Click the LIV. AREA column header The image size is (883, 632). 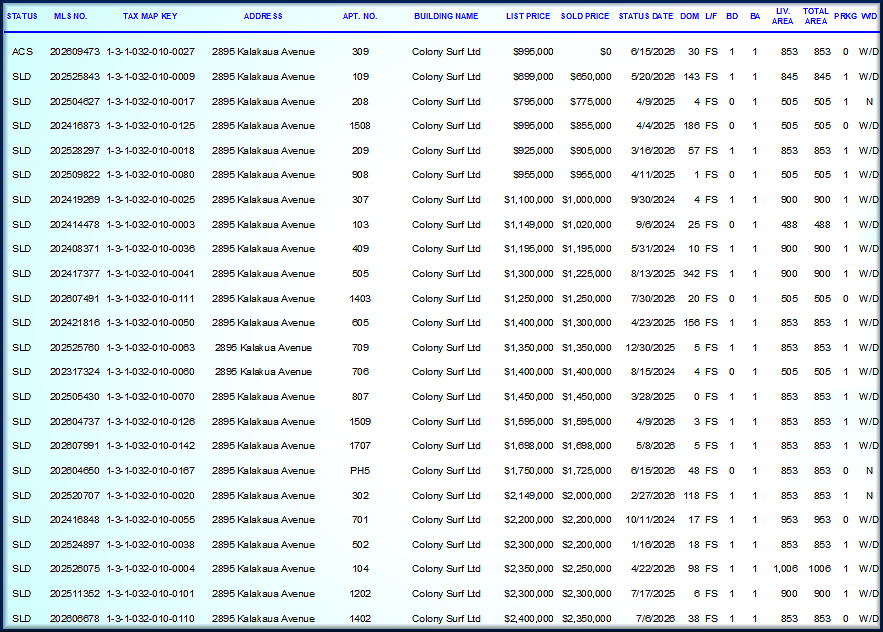(782, 16)
